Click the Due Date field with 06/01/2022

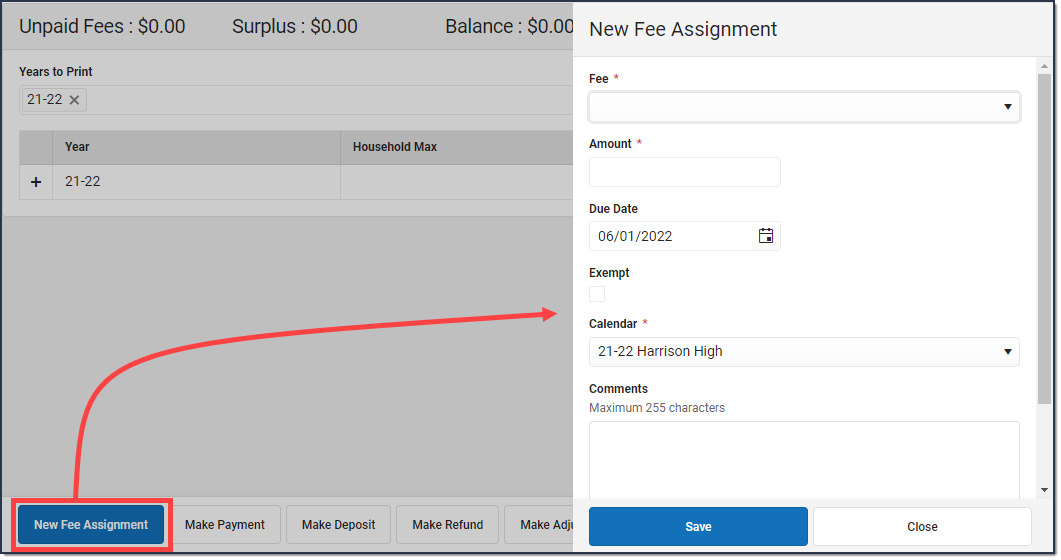coord(671,236)
